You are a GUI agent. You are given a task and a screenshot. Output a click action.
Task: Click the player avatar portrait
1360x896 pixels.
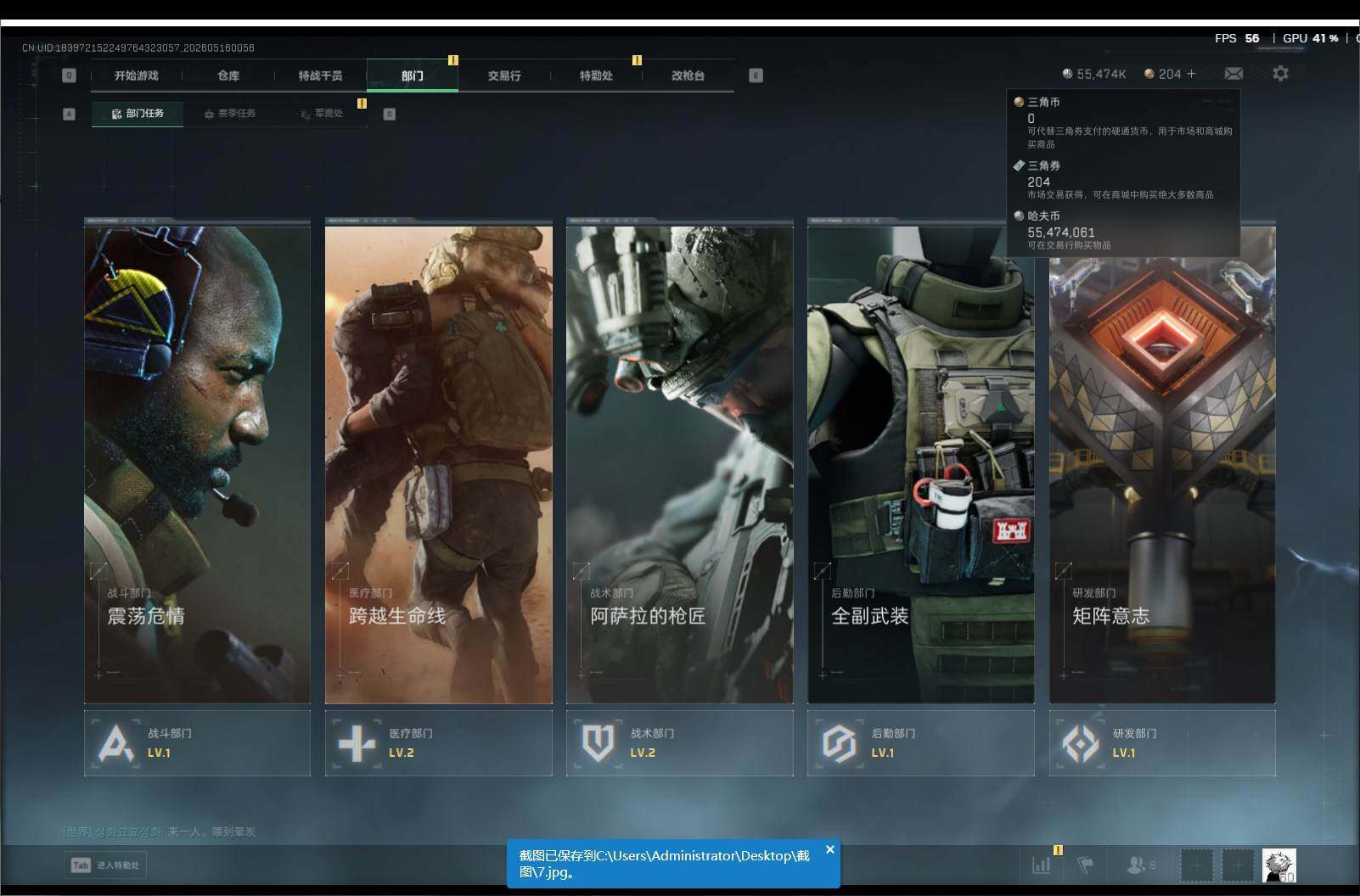tap(1279, 865)
